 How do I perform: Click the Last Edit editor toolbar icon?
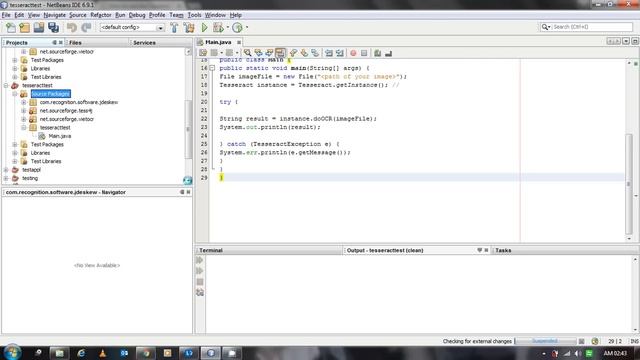click(x=203, y=53)
